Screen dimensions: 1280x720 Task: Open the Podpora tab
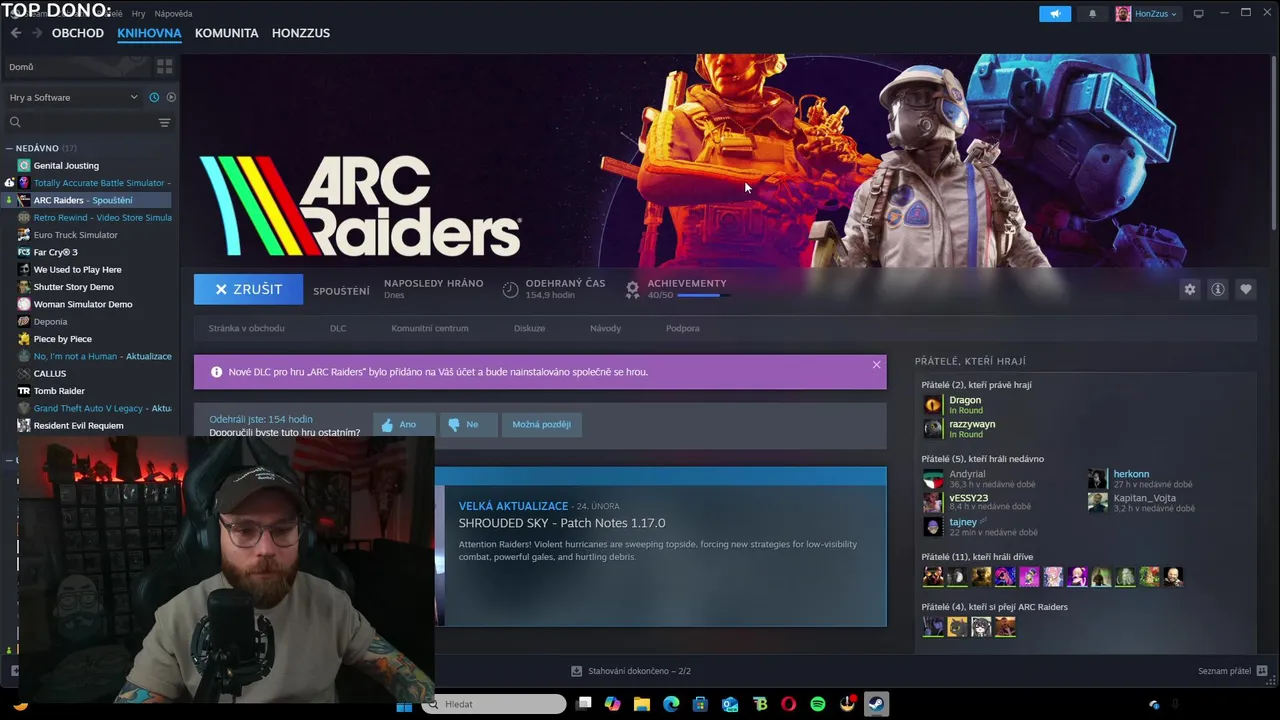pos(683,328)
